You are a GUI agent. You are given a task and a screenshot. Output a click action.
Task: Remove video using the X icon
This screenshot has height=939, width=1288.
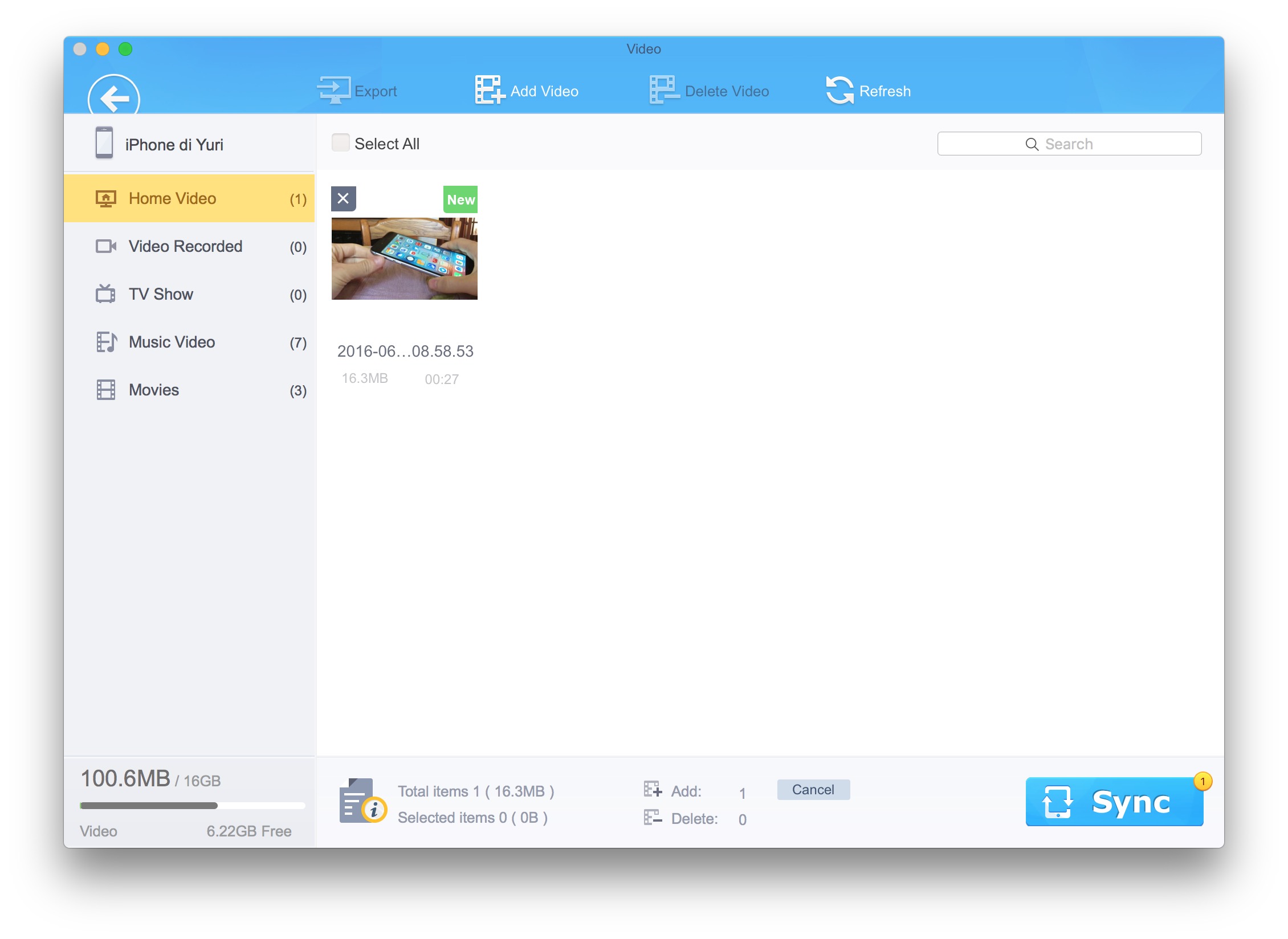(343, 199)
